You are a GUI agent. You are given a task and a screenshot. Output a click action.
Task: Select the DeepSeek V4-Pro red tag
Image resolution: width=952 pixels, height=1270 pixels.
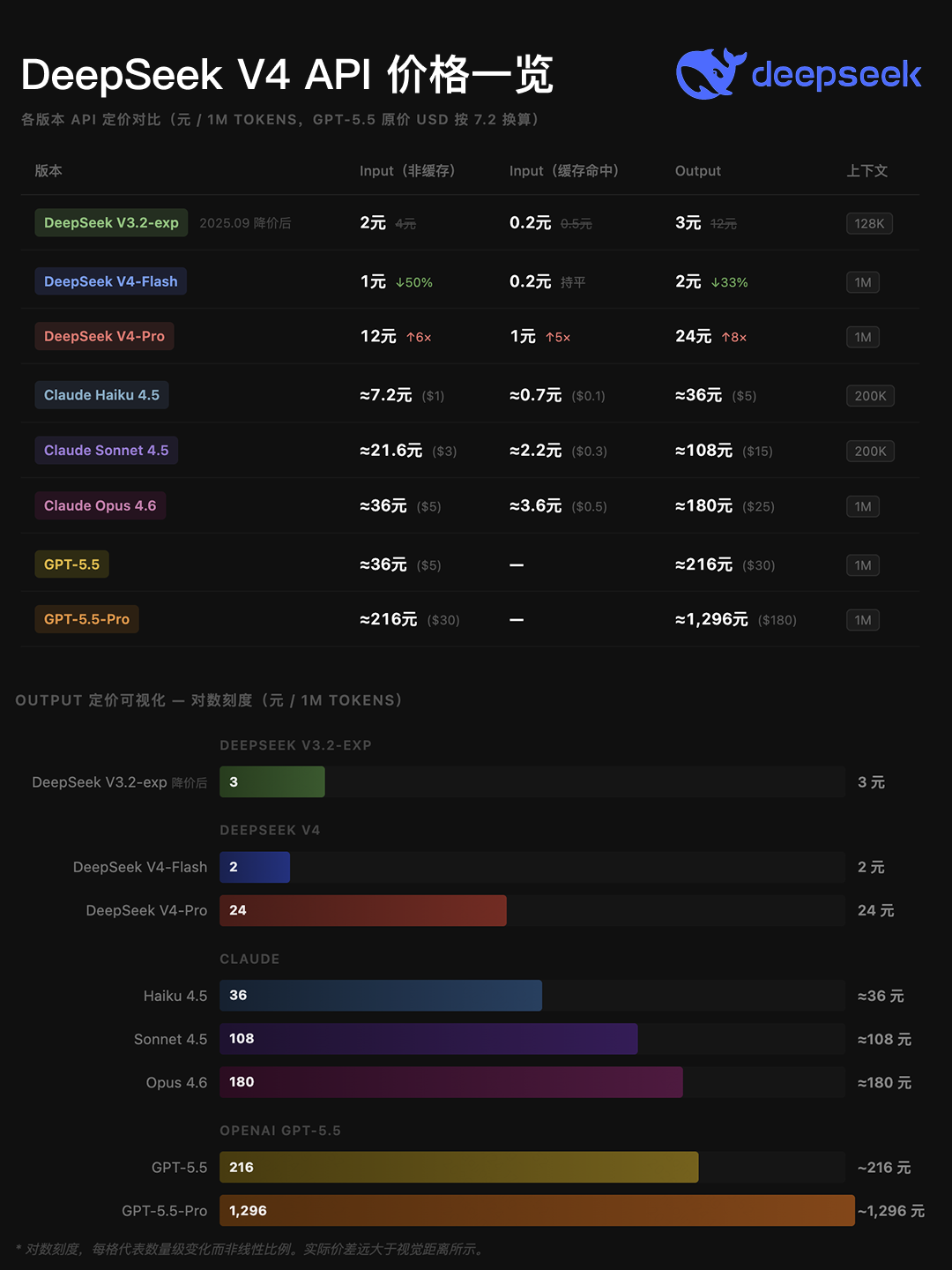point(104,336)
